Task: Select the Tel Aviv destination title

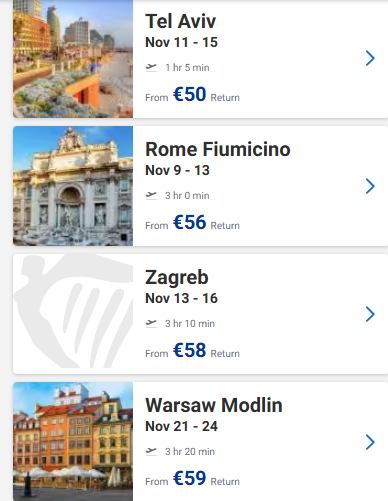Action: pos(181,21)
